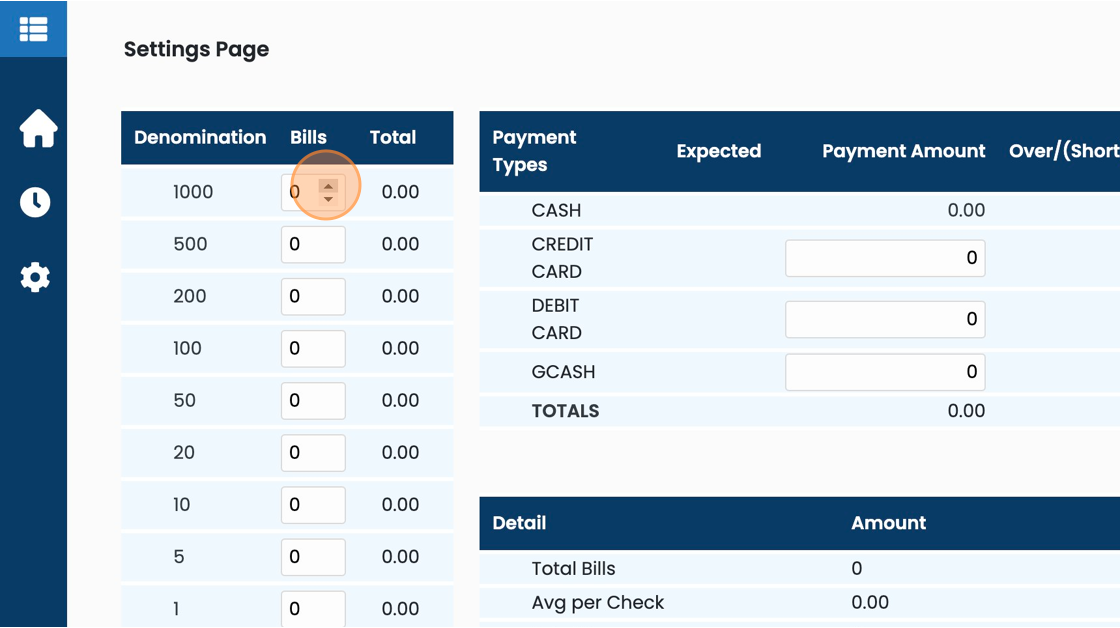Click the Denomination column header
Screen dimensions: 1120x628
[200, 137]
